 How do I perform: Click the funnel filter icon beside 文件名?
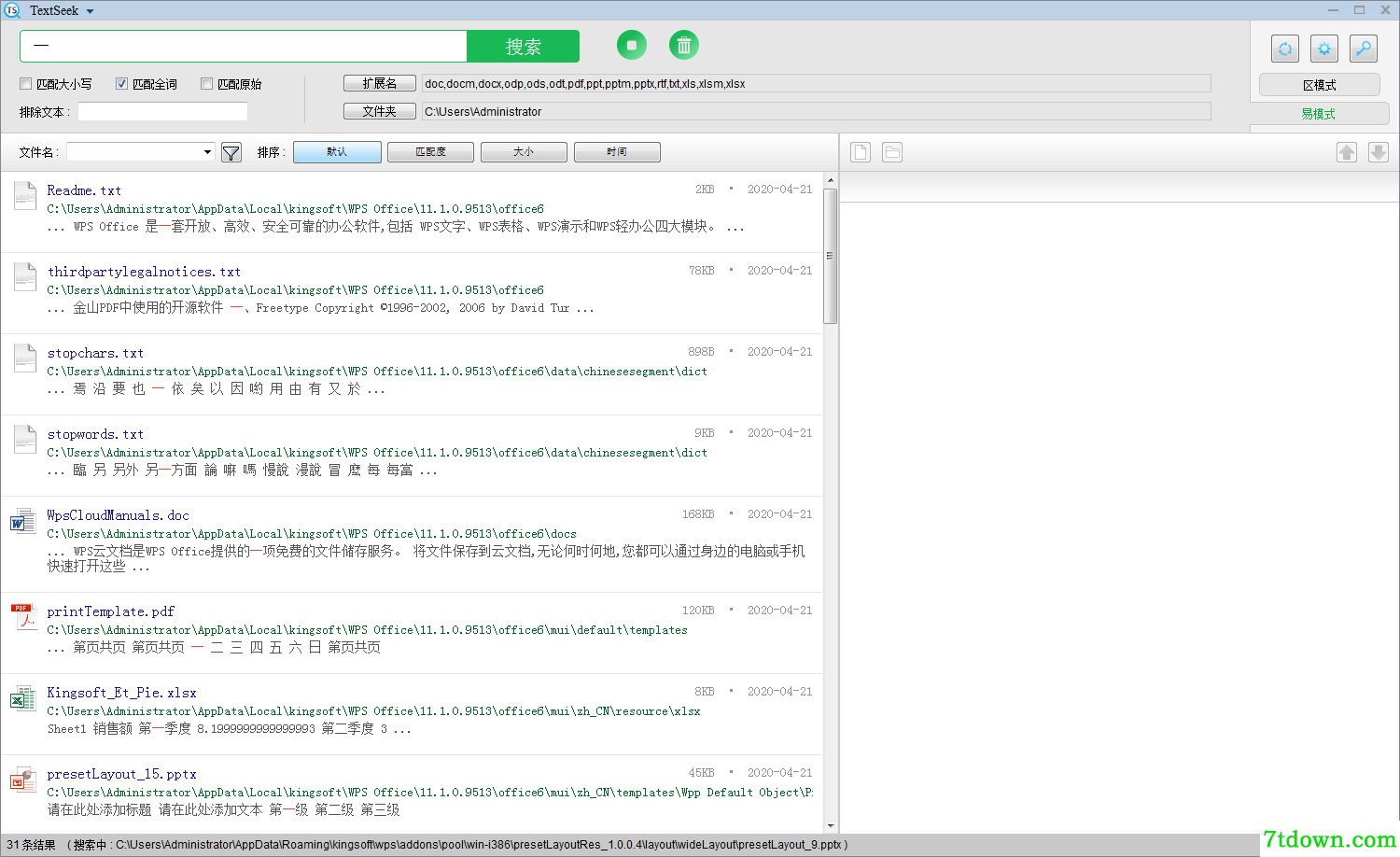click(x=231, y=152)
